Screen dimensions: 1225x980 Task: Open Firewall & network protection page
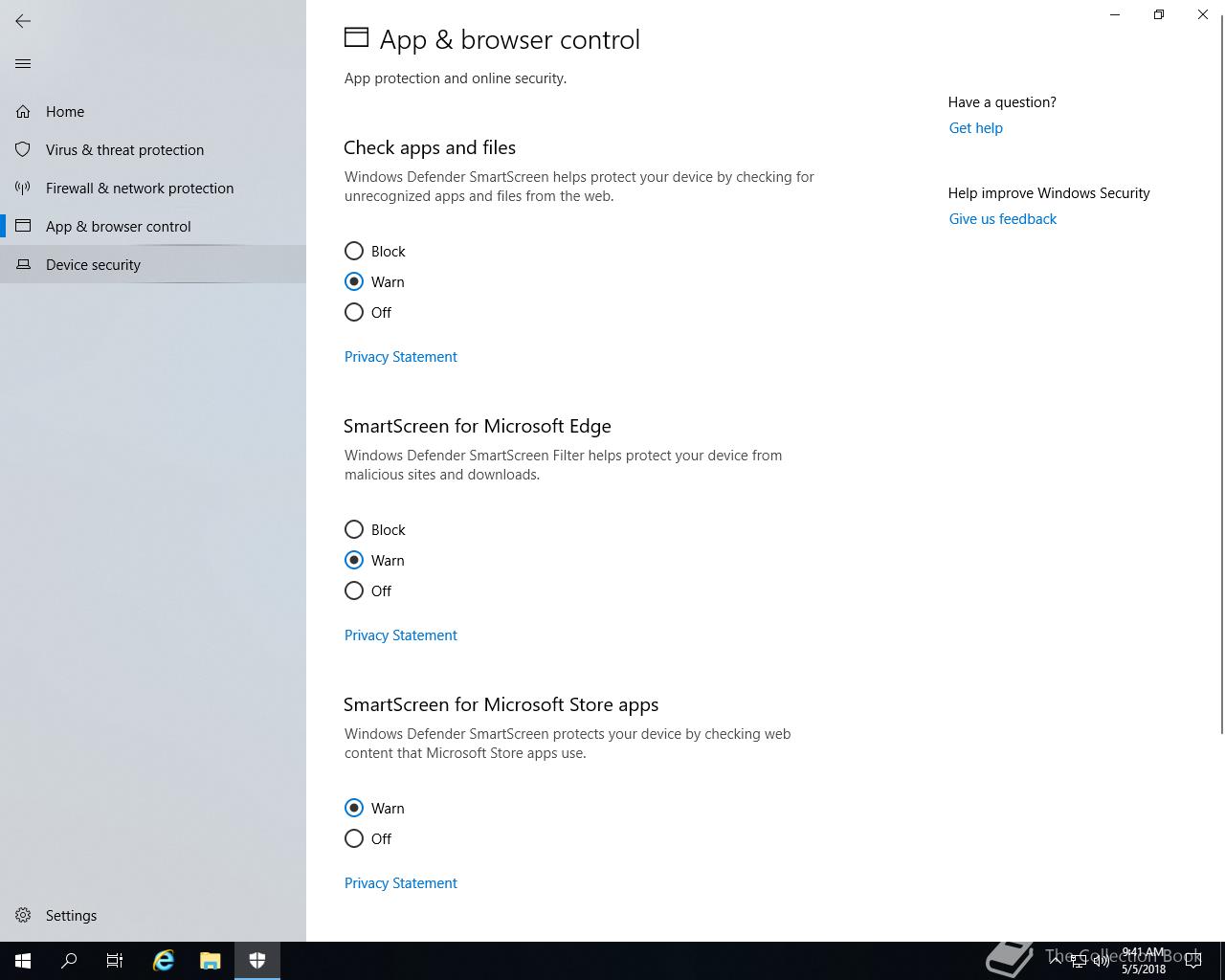[x=153, y=189]
